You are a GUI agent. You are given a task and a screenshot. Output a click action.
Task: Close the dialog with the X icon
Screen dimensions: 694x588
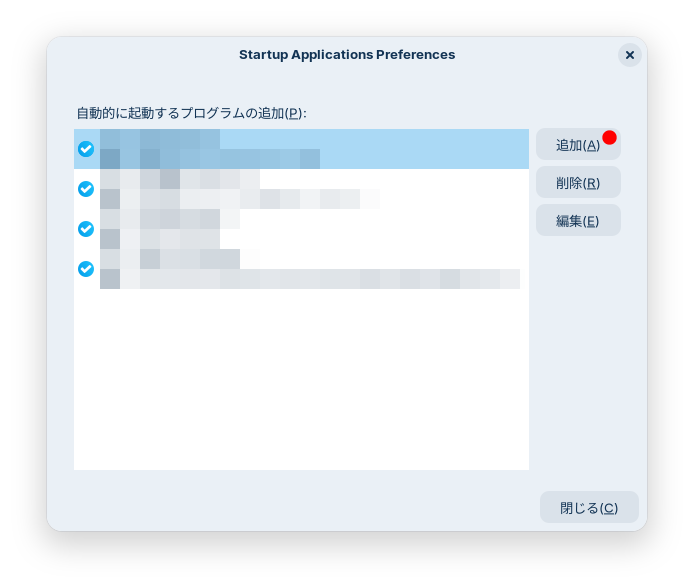tap(629, 55)
